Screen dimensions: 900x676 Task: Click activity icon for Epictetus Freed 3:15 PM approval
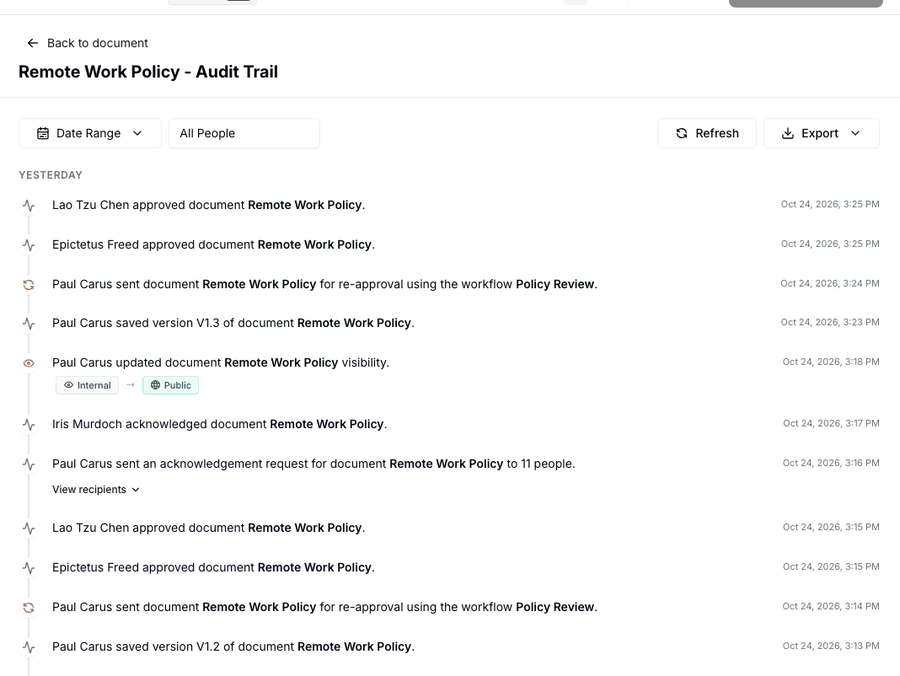(x=29, y=568)
